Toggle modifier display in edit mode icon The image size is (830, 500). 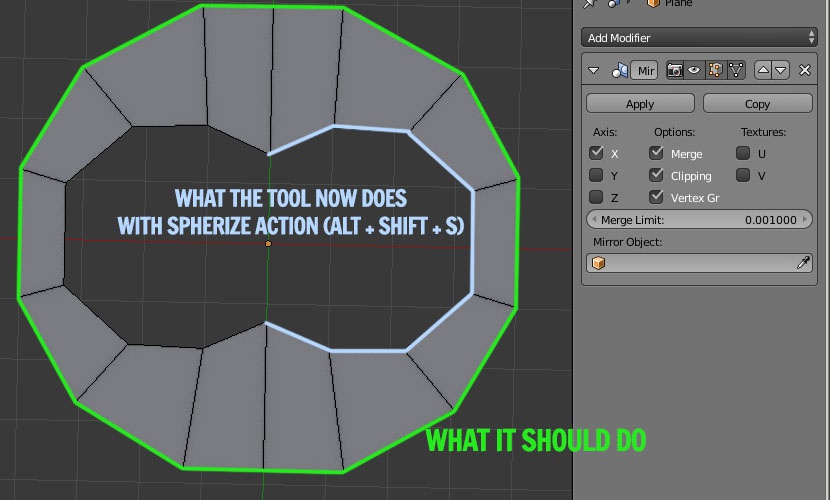pyautogui.click(x=715, y=70)
